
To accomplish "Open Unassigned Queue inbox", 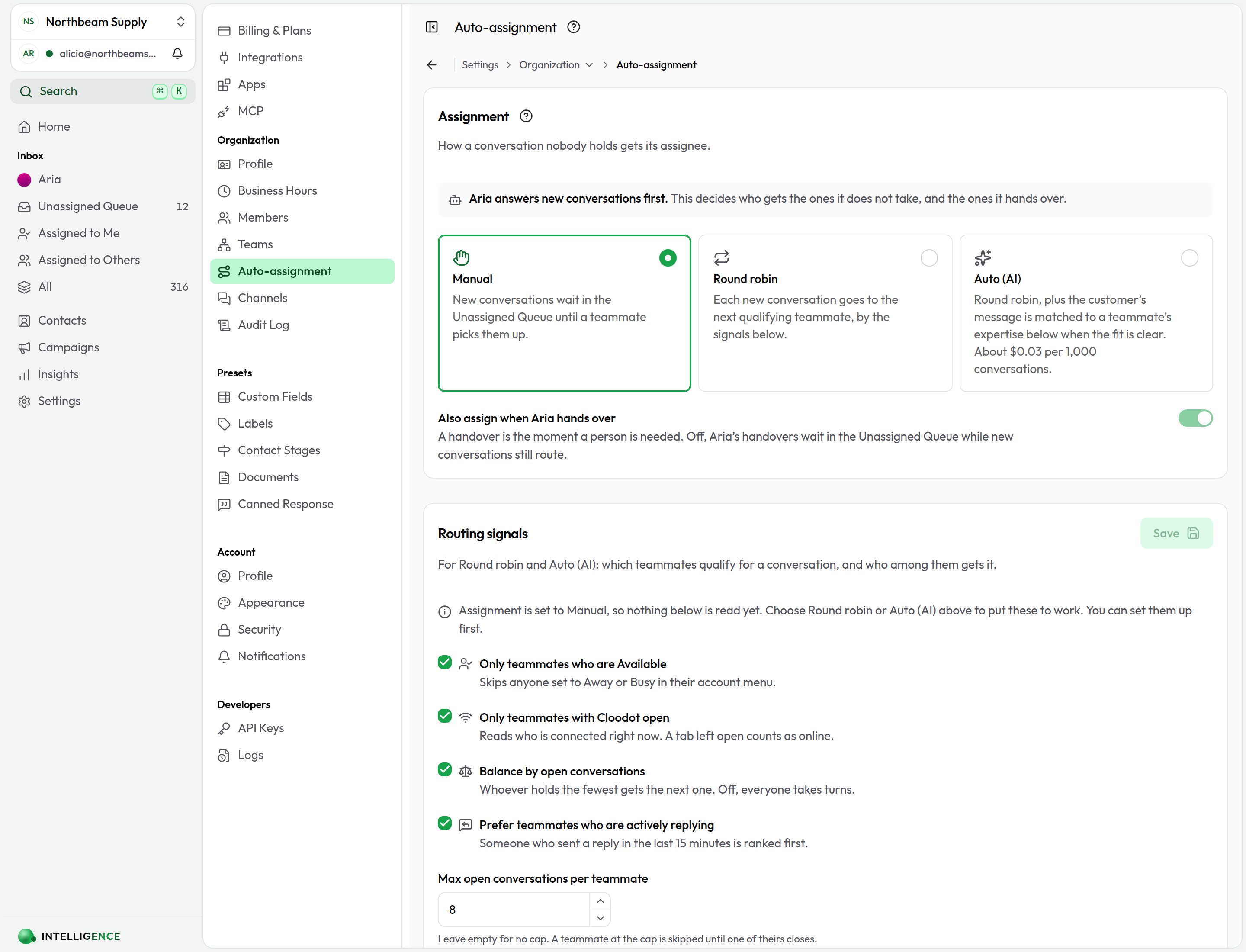I will click(103, 206).
